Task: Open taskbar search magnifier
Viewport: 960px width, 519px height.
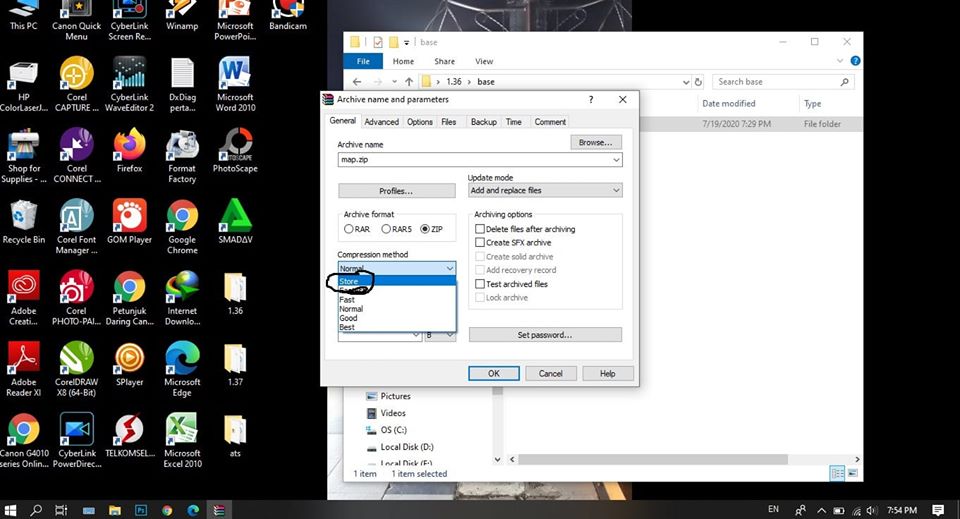Action: pyautogui.click(x=36, y=510)
